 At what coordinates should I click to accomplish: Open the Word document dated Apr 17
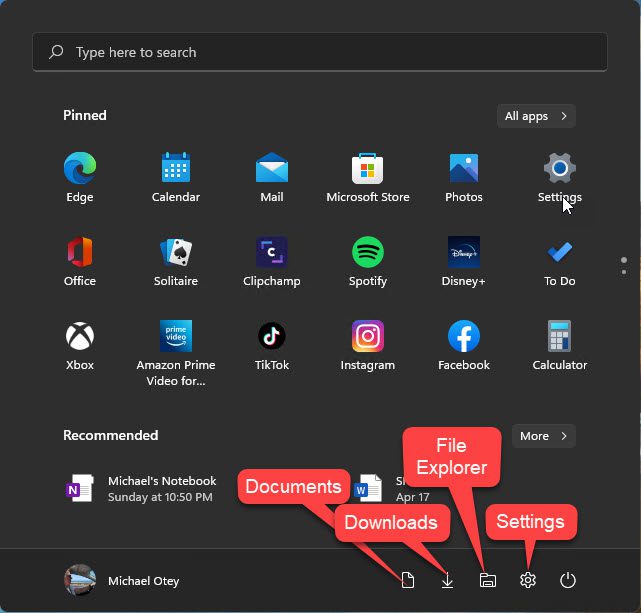pos(392,489)
